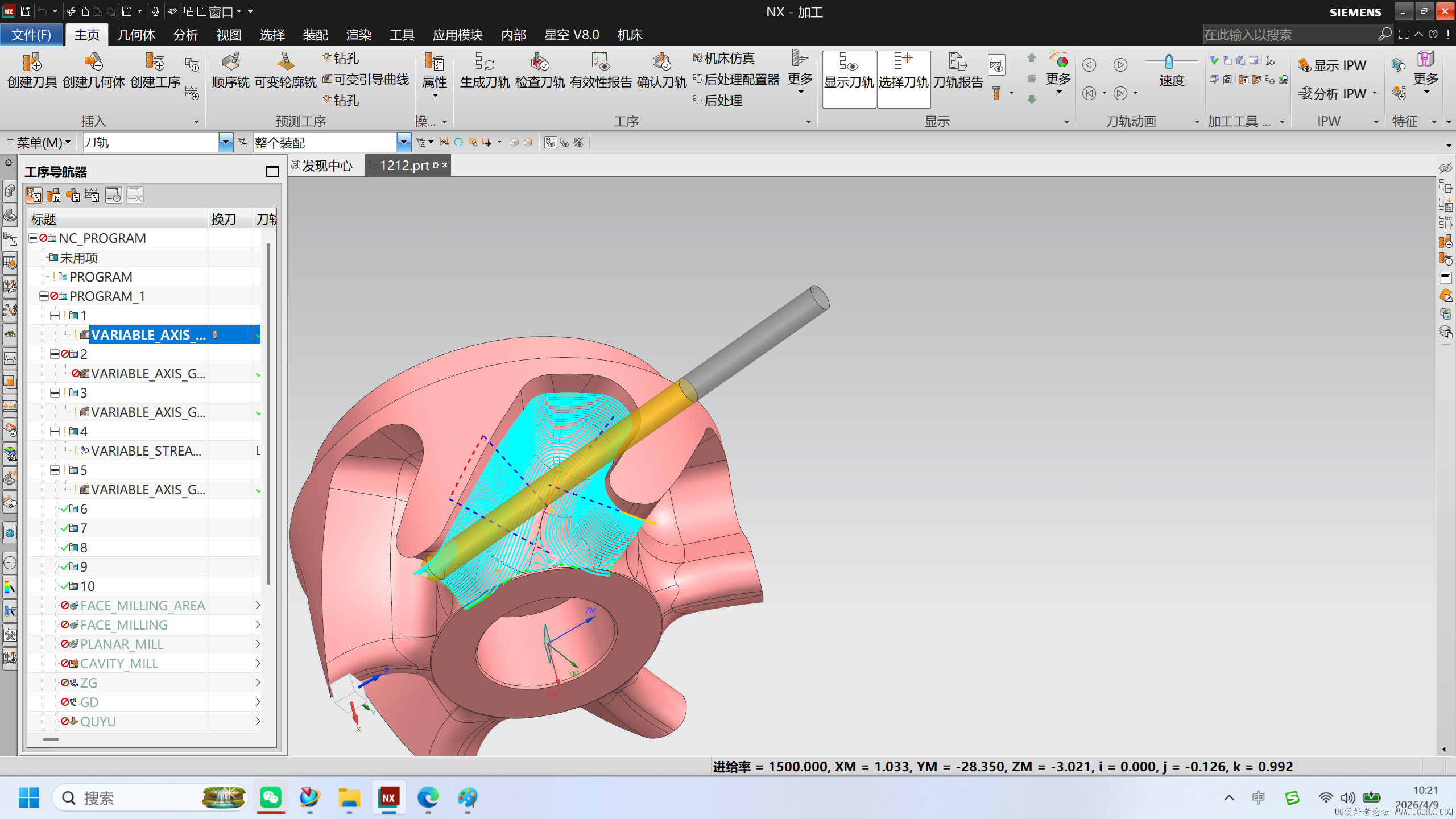Switch to the 发现中心 tab

point(322,166)
